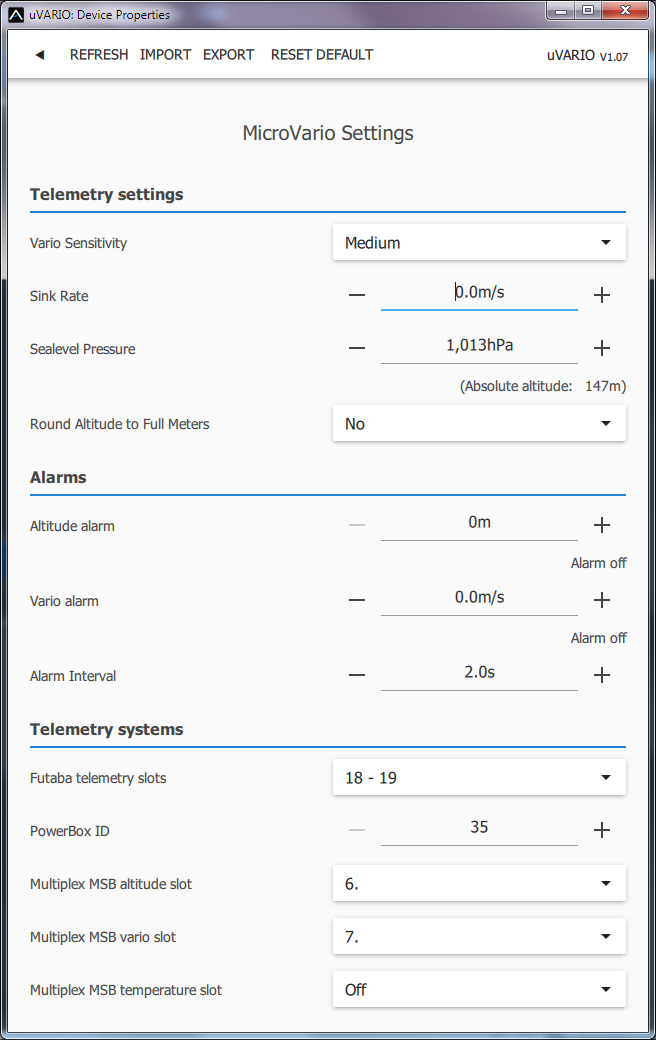The image size is (656, 1040).
Task: Select Multiplex MSB altitude slot dropdown
Action: click(x=479, y=883)
